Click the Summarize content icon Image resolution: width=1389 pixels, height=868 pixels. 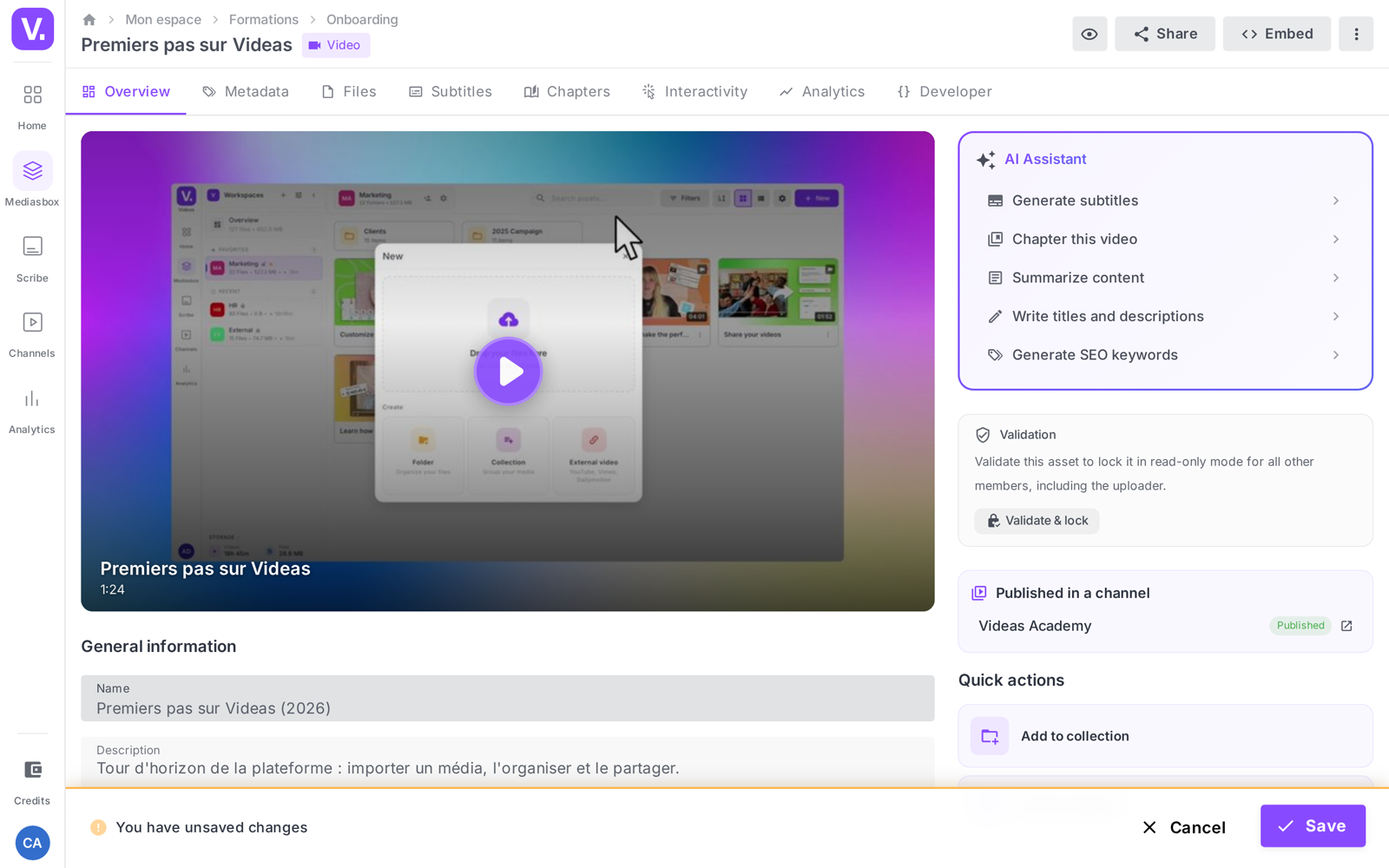(995, 278)
